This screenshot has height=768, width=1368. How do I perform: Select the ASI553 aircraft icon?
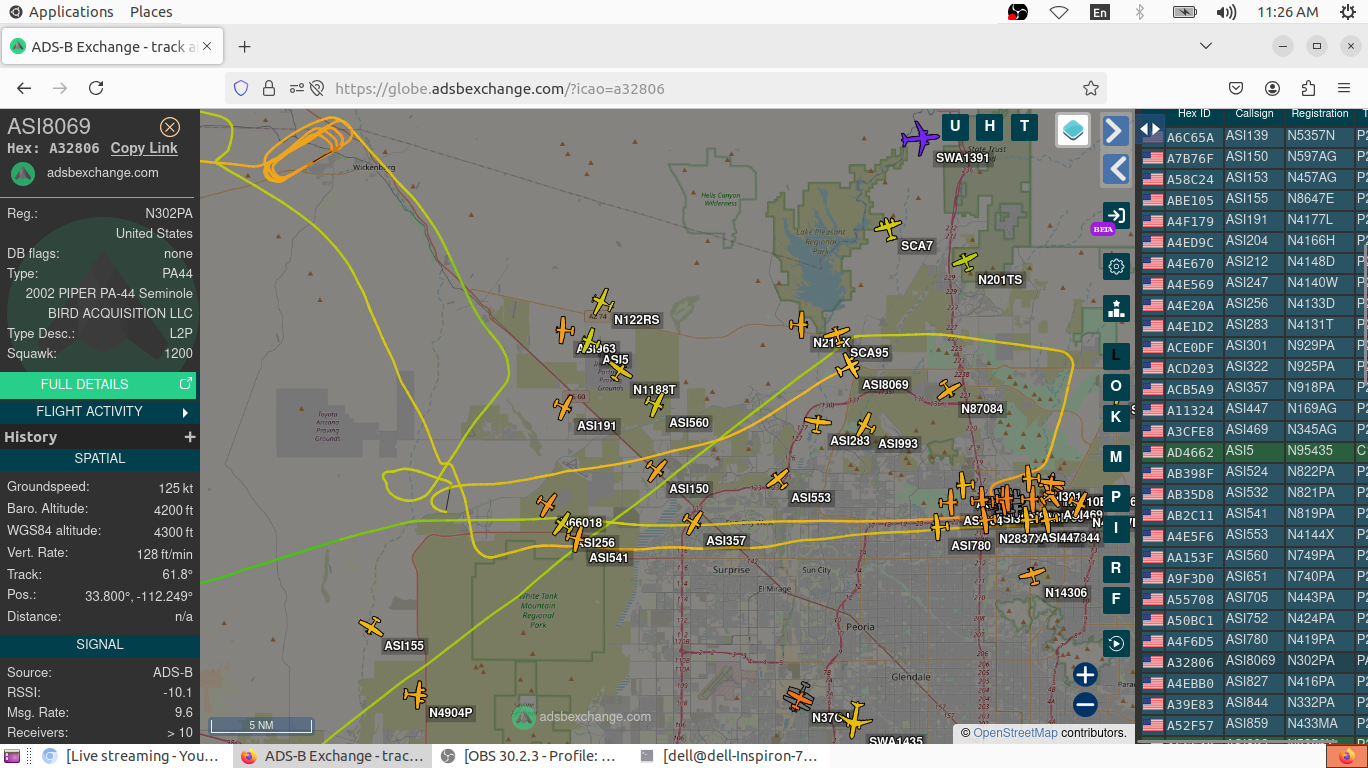tap(778, 480)
